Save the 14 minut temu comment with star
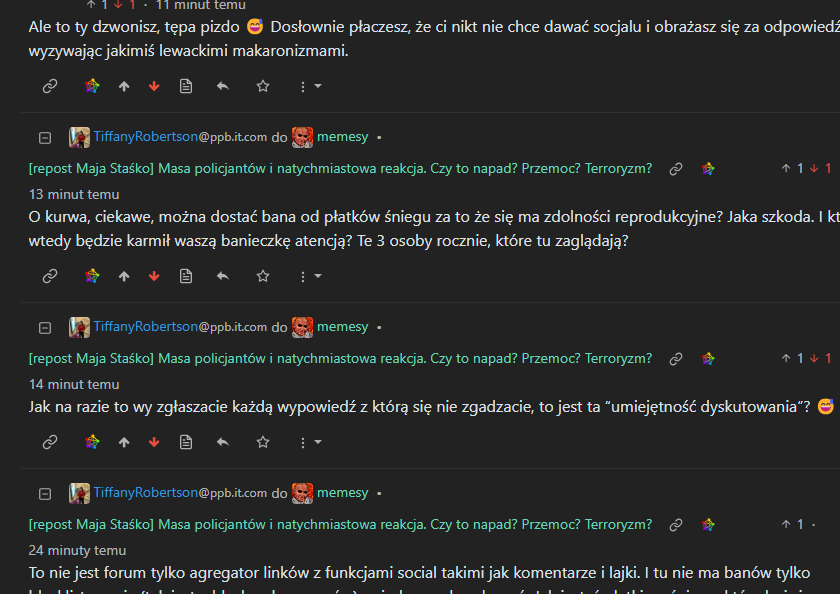Image resolution: width=840 pixels, height=594 pixels. [x=262, y=442]
